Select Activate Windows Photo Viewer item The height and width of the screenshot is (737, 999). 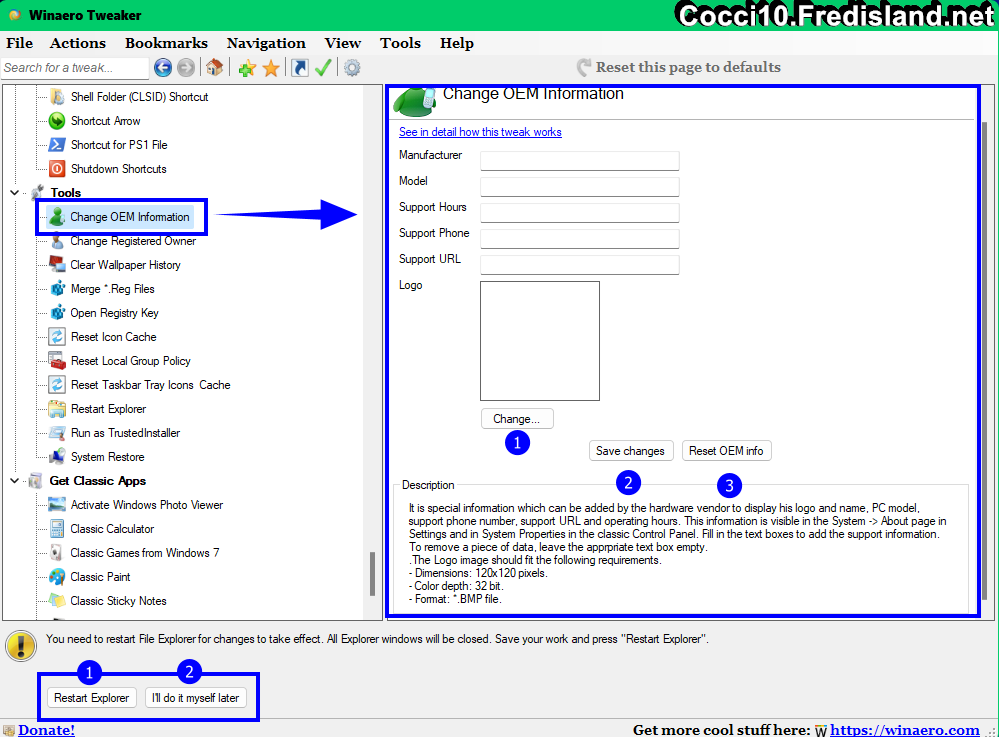click(x=147, y=505)
